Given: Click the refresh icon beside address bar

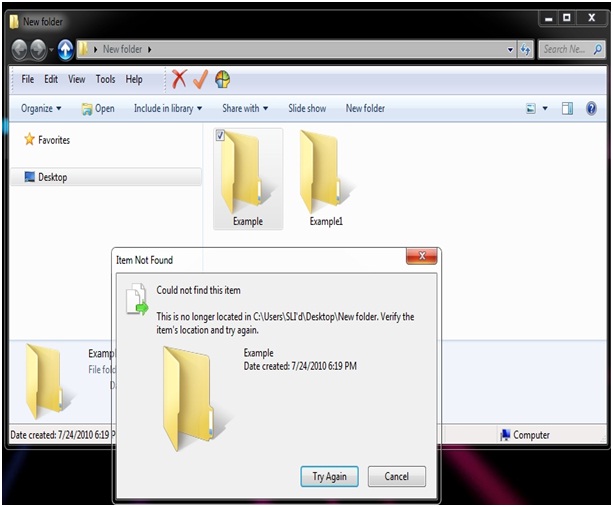Looking at the screenshot, I should 526,48.
